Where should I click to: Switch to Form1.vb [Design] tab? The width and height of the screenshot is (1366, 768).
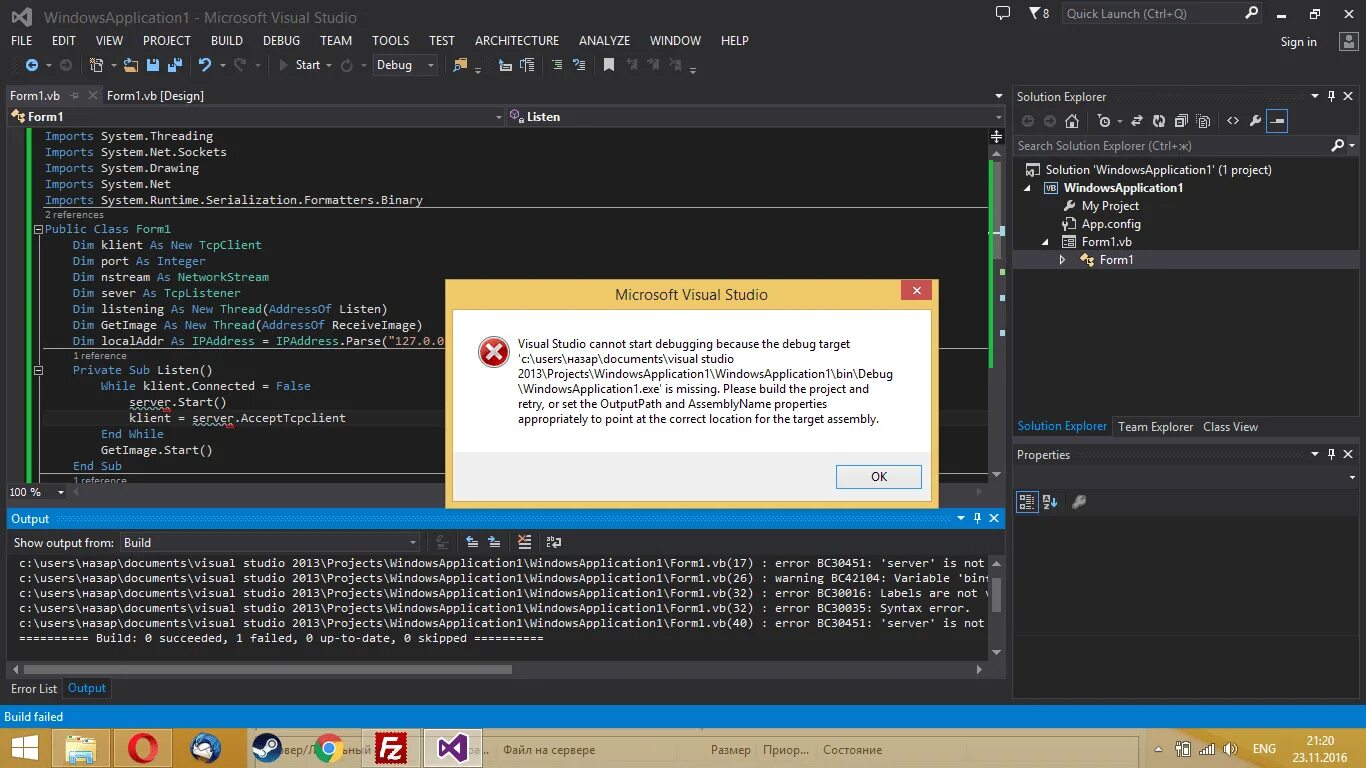[155, 96]
